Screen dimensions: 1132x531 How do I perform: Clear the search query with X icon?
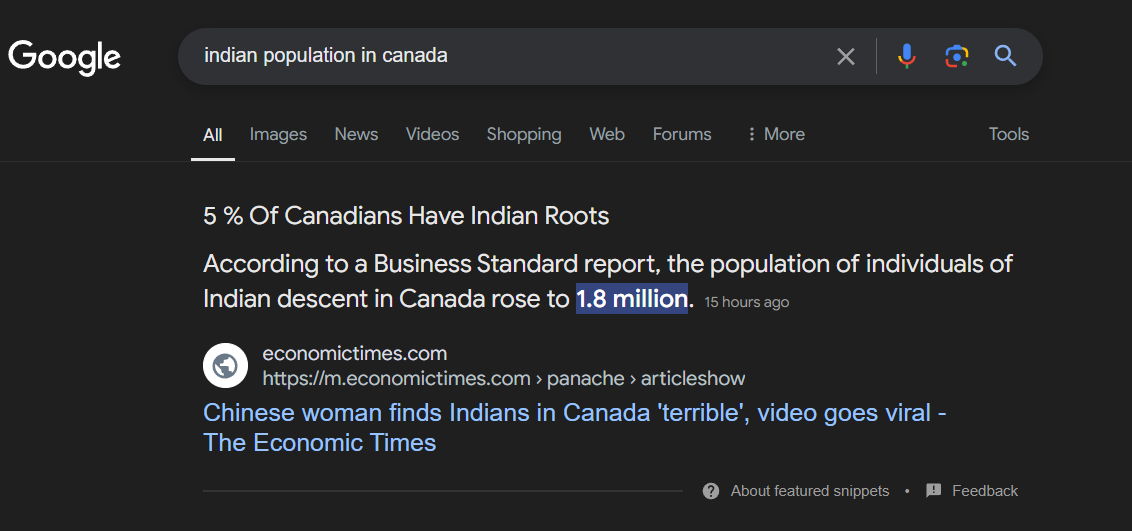coord(845,56)
